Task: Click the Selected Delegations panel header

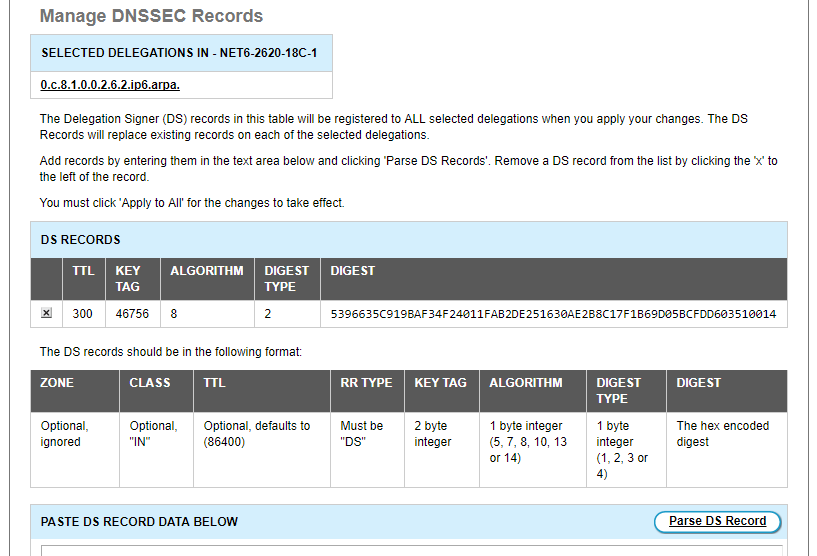Action: click(181, 53)
